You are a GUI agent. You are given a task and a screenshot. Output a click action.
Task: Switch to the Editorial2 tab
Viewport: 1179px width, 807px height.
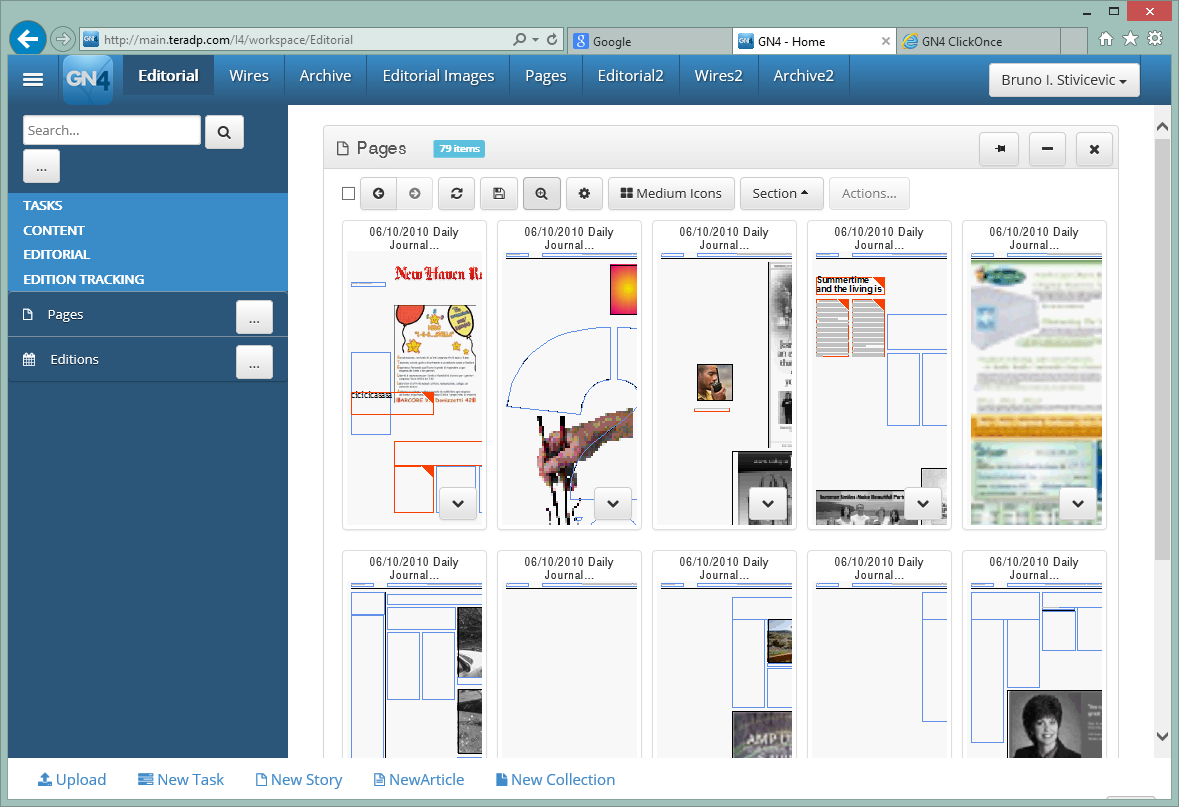(630, 76)
